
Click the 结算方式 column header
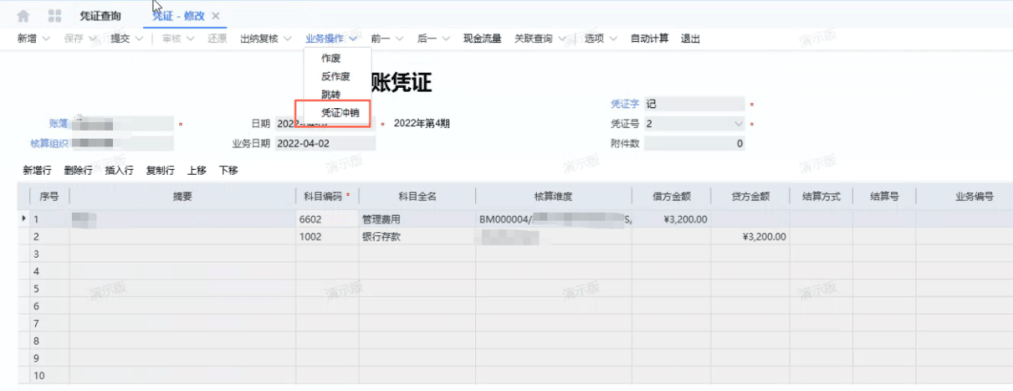[x=820, y=196]
